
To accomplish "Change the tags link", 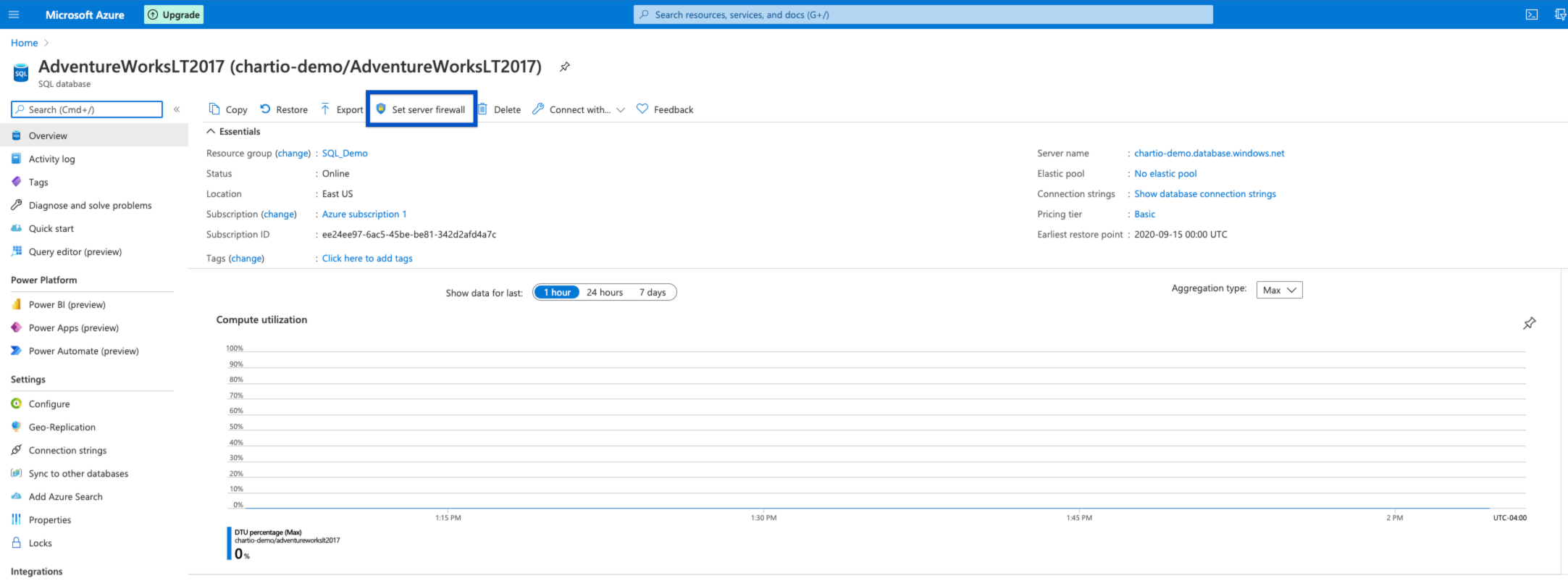I will (x=247, y=258).
